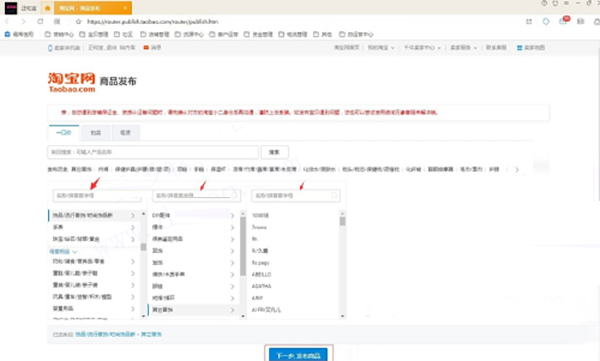600x361 pixels.
Task: Click the second column scrollbar thumb
Action: pyautogui.click(x=243, y=246)
